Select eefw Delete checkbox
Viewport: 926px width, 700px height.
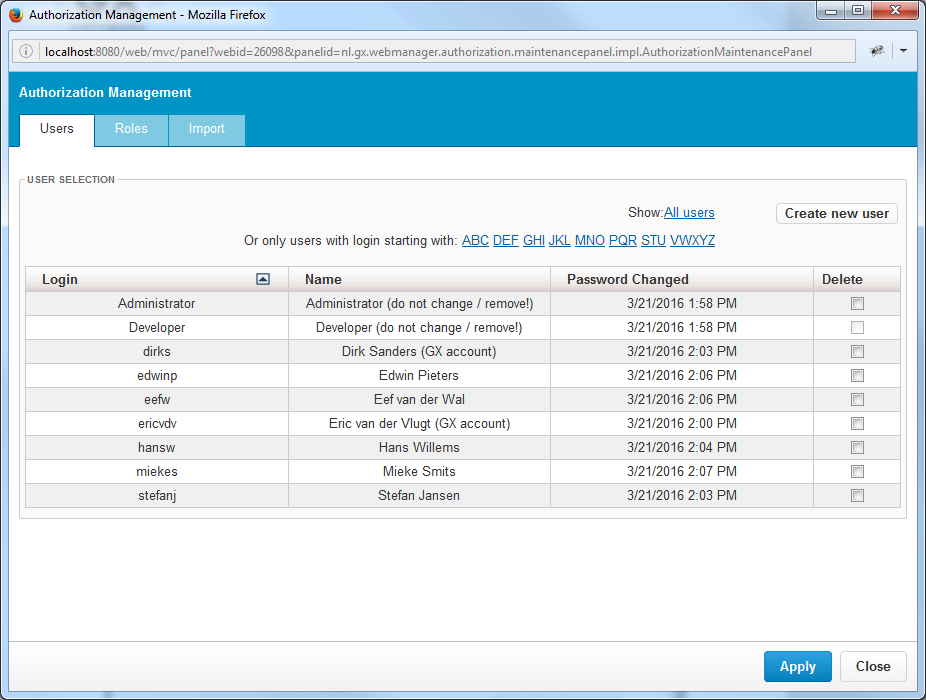[857, 399]
